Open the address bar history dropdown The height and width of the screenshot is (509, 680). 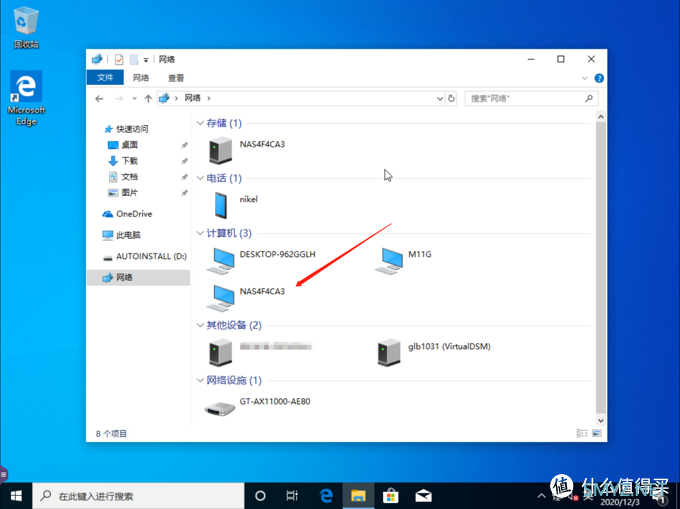click(x=440, y=99)
